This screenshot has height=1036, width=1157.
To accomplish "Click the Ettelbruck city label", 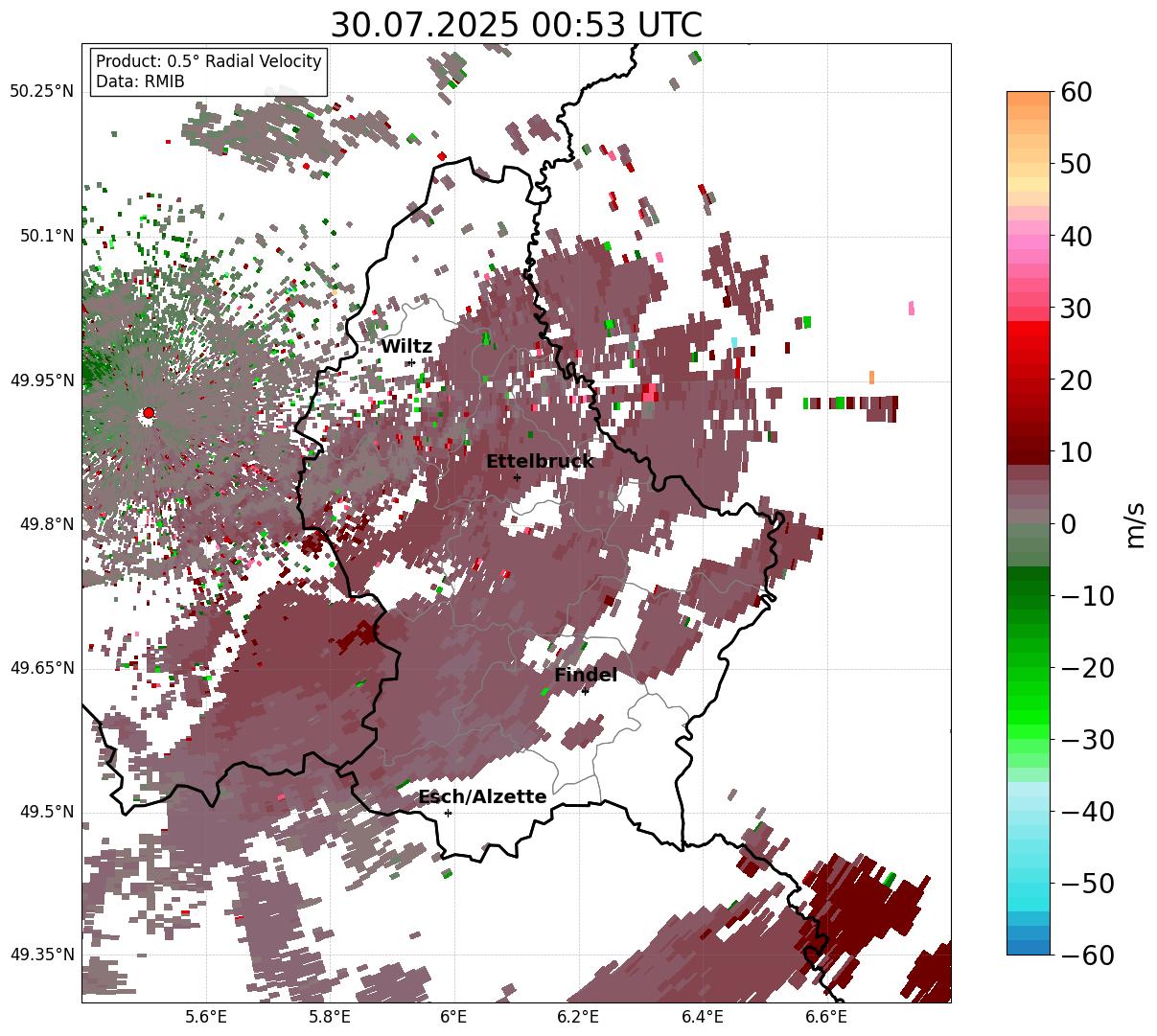I will (540, 462).
